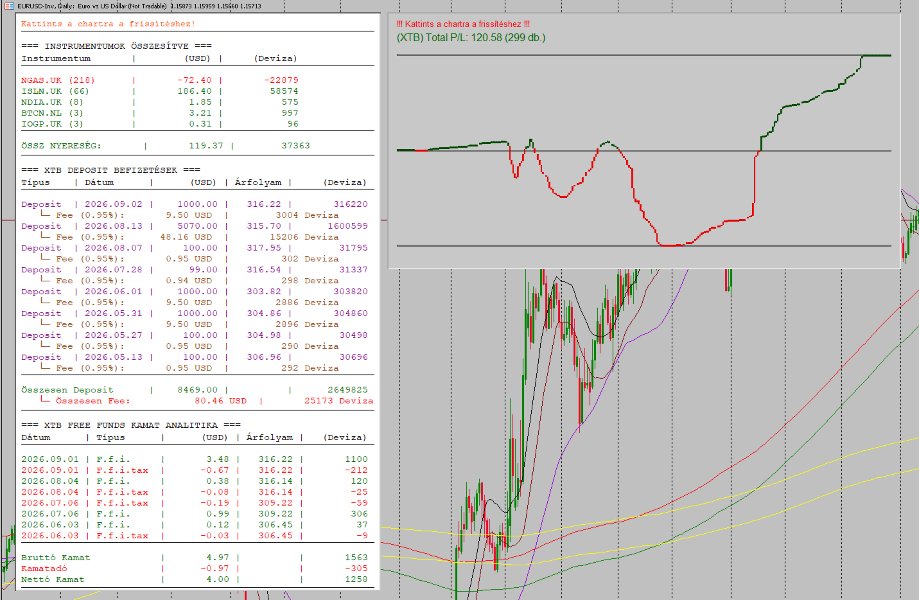Select the 'INSTRUMENTUMOK ÖSSZESÍTVE' section heading
This screenshot has height=600, width=919.
point(117,46)
